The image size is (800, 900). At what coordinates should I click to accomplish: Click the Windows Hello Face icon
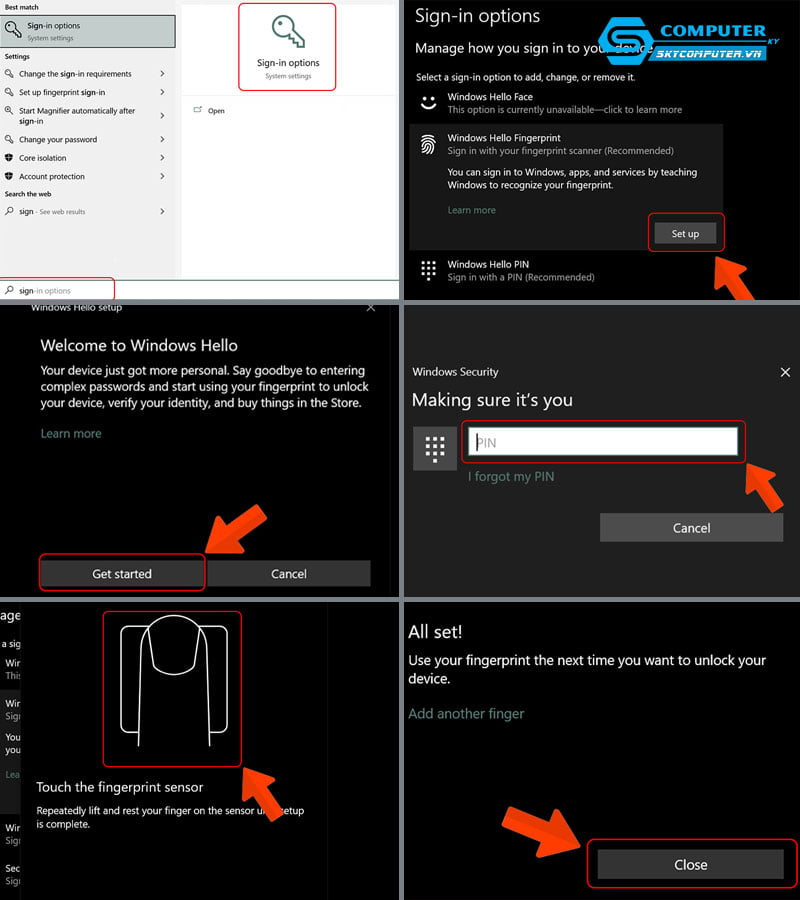[x=428, y=99]
